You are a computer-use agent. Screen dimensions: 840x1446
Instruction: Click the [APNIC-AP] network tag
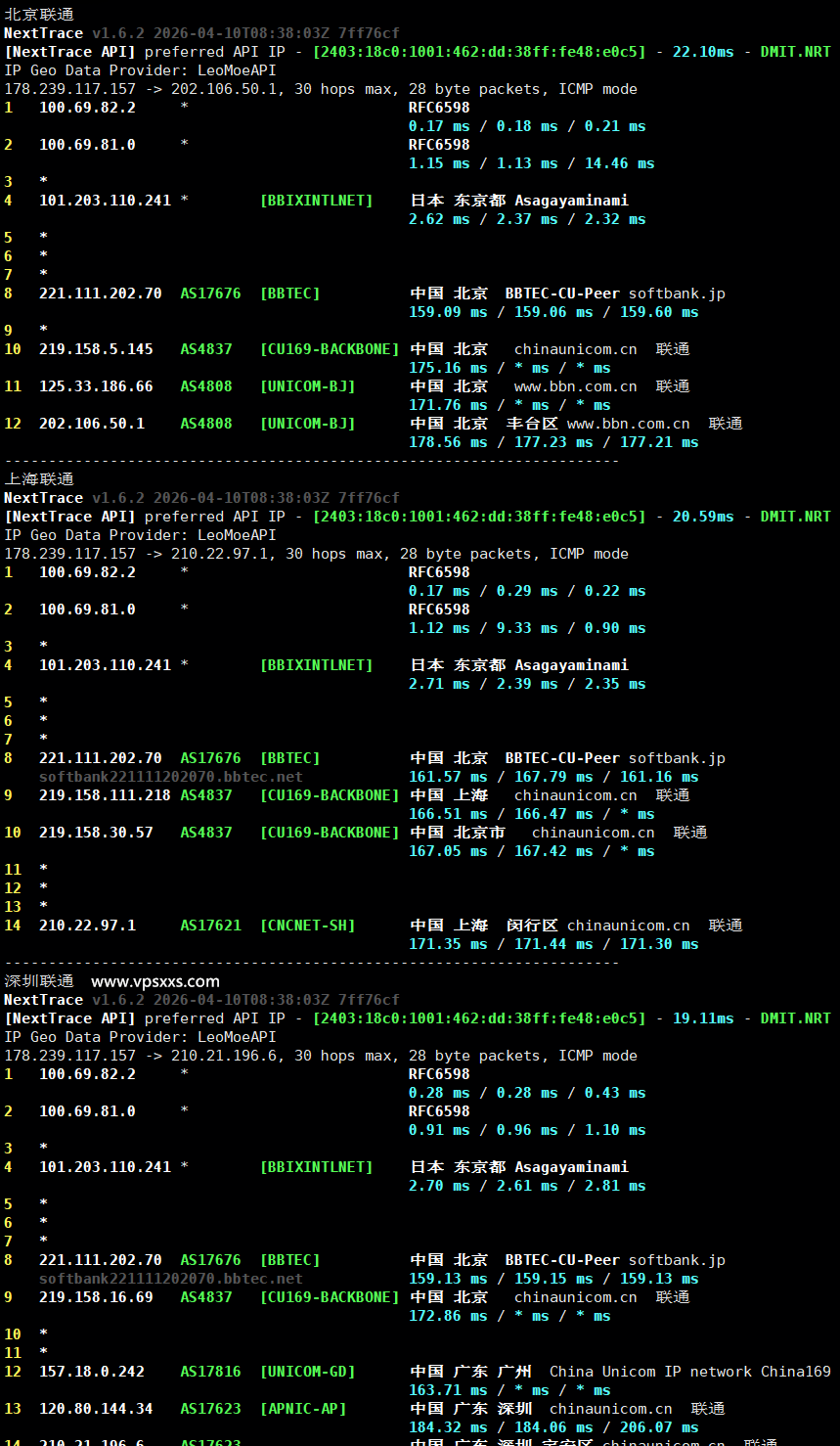(x=303, y=1409)
